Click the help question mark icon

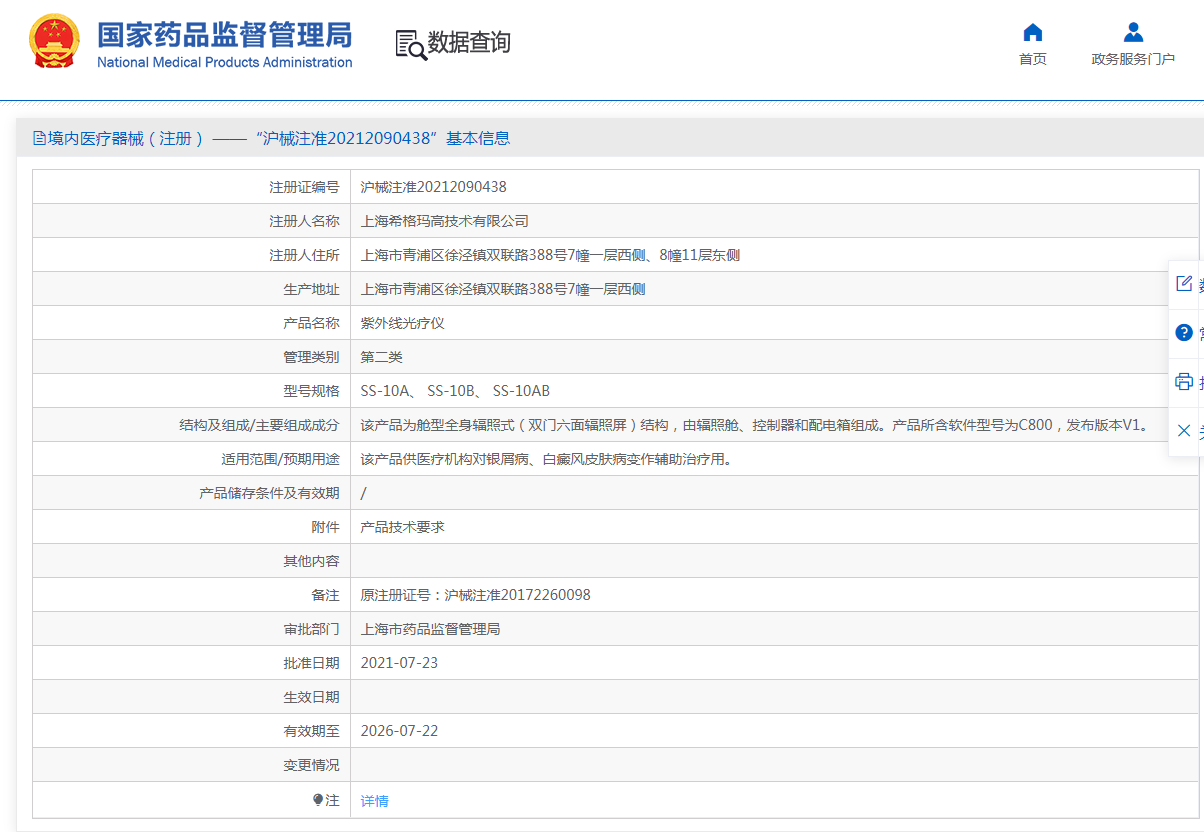pos(1184,333)
